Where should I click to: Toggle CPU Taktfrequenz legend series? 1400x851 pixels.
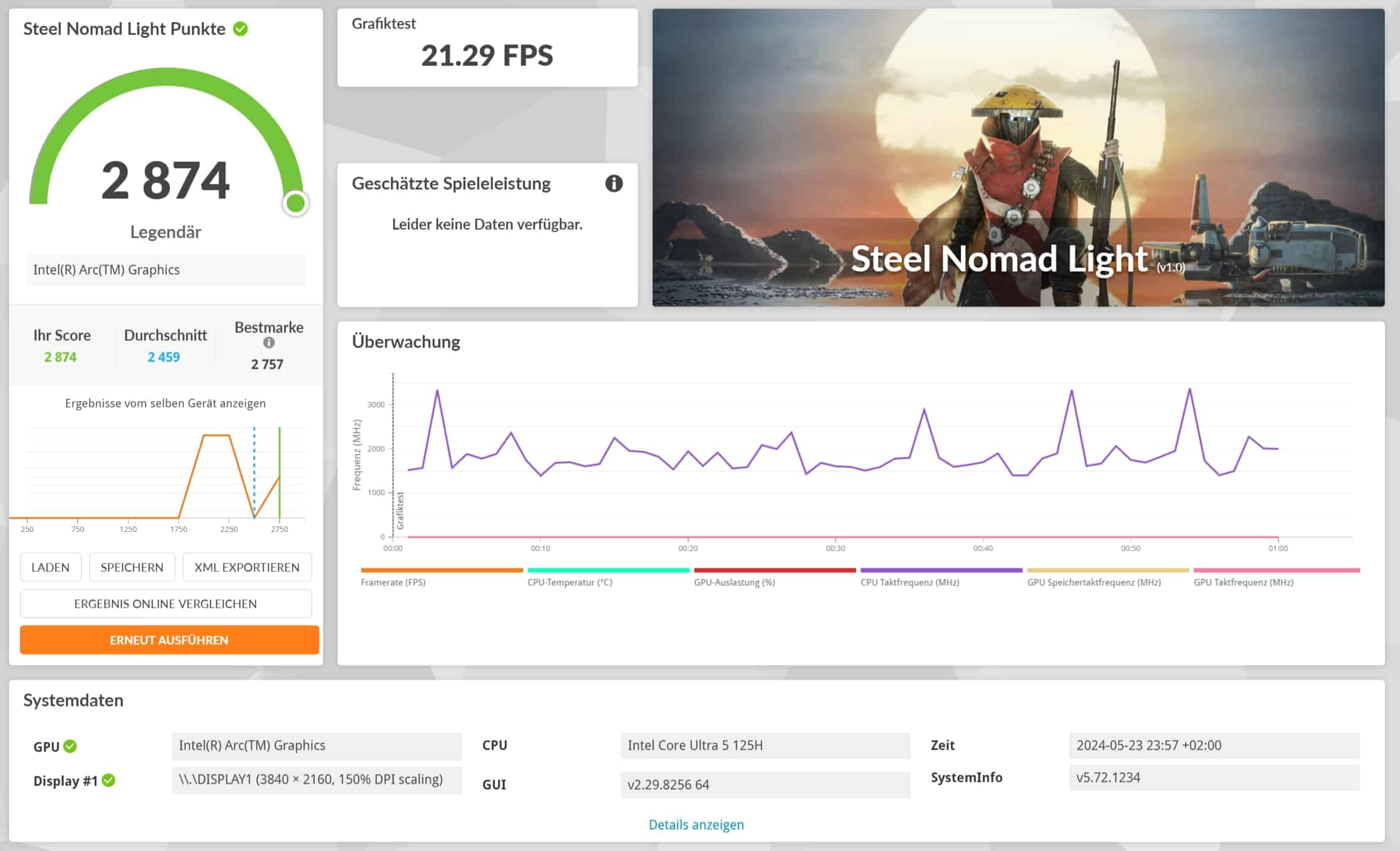coord(909,582)
